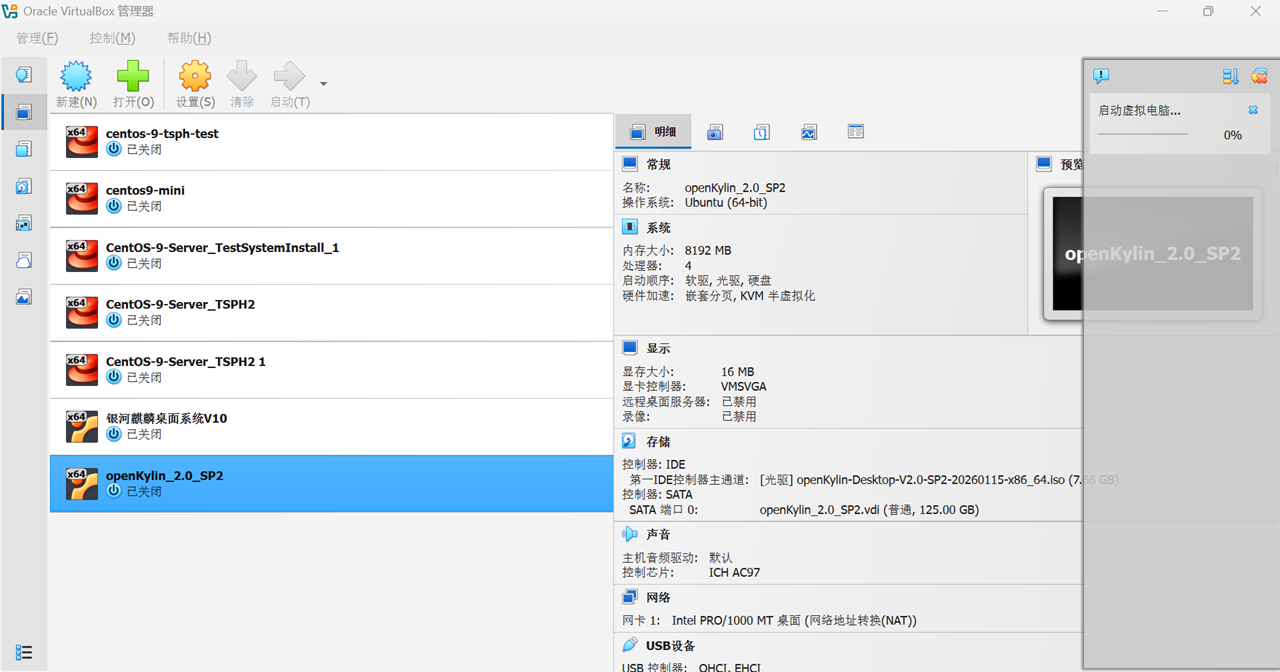
Task: Open the 声音 audio section header
Action: tap(658, 535)
